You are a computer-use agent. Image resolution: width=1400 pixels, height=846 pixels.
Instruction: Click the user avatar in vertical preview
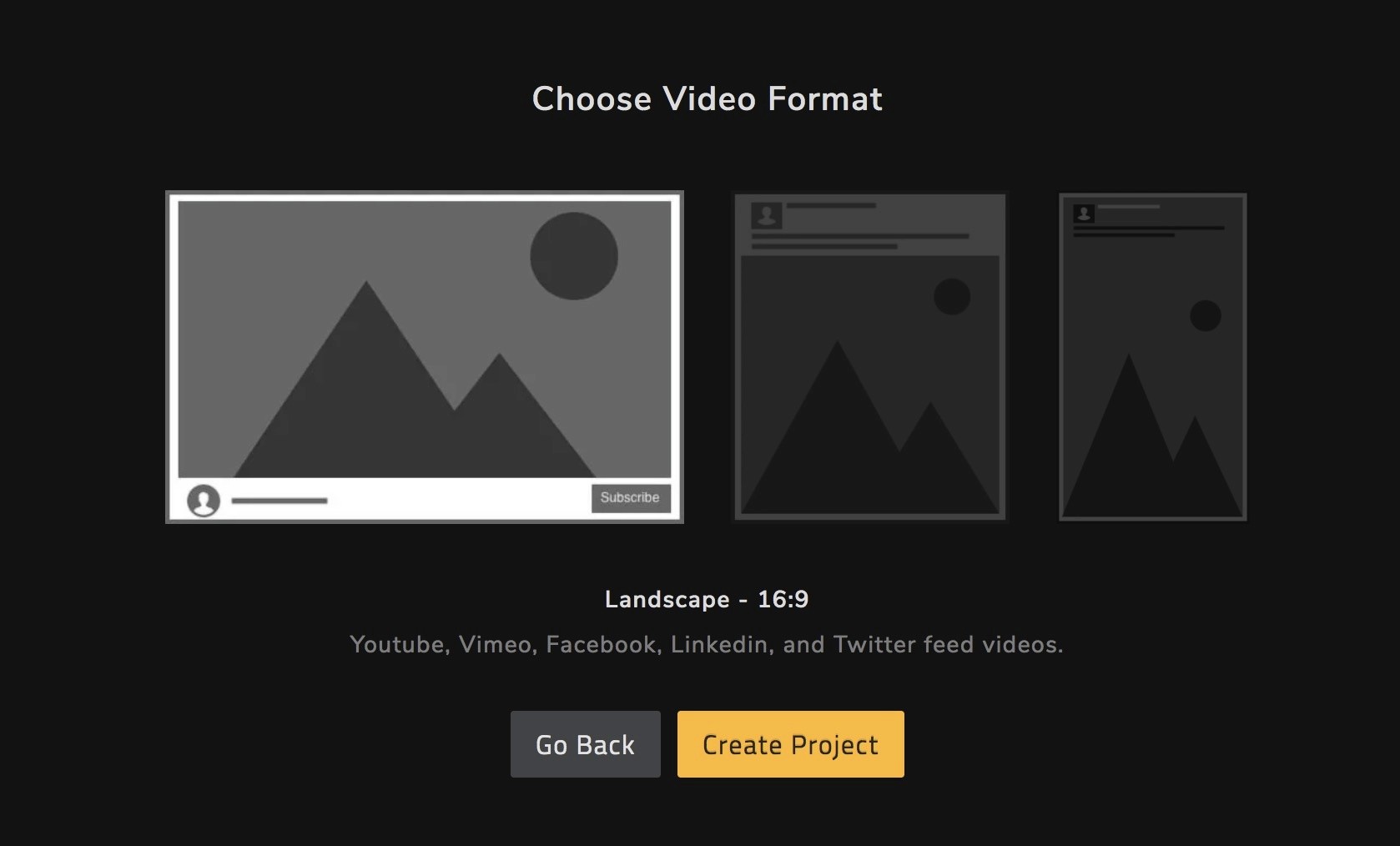1084,214
